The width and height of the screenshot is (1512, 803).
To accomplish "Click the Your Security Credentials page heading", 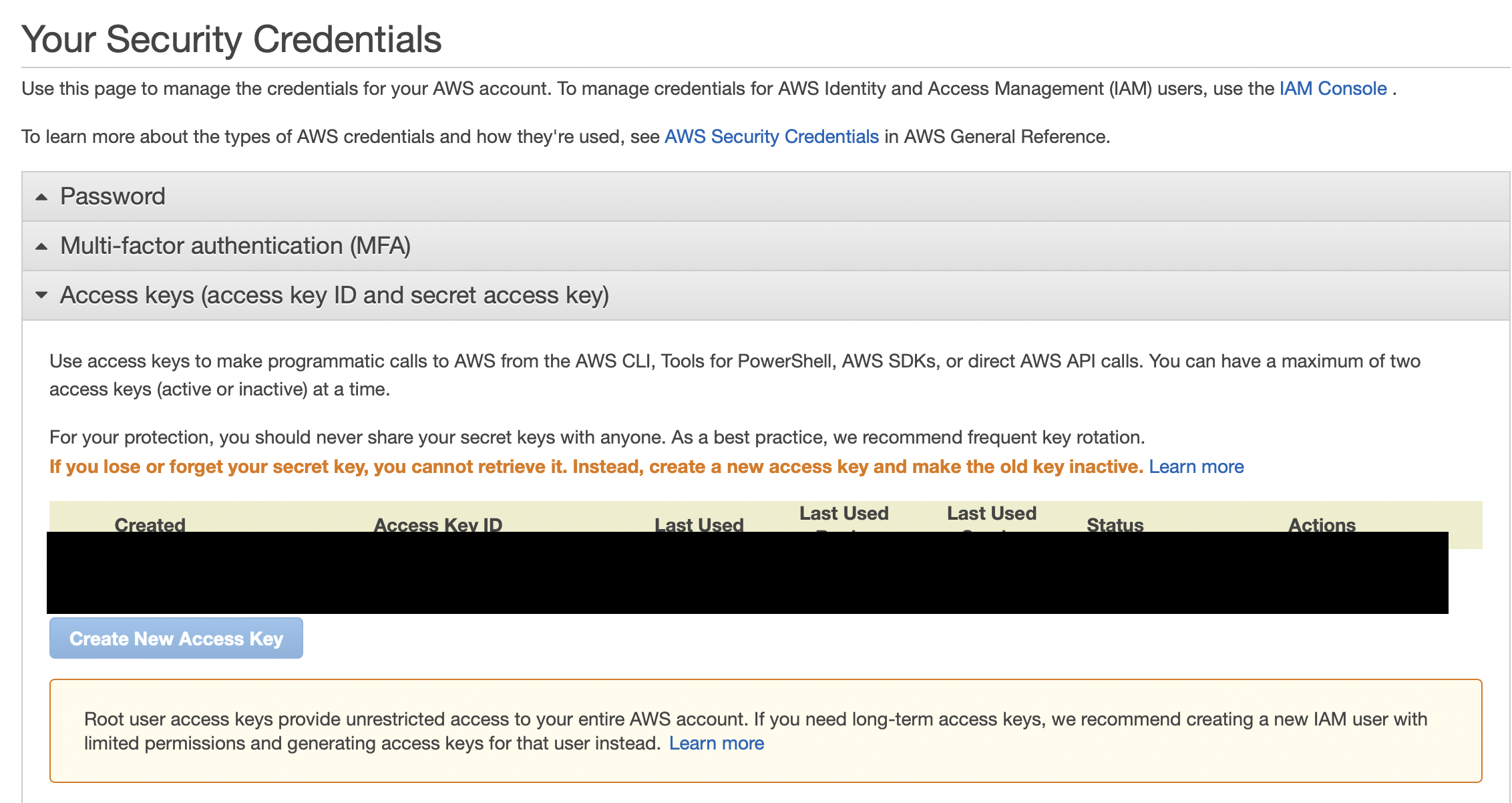I will point(231,39).
